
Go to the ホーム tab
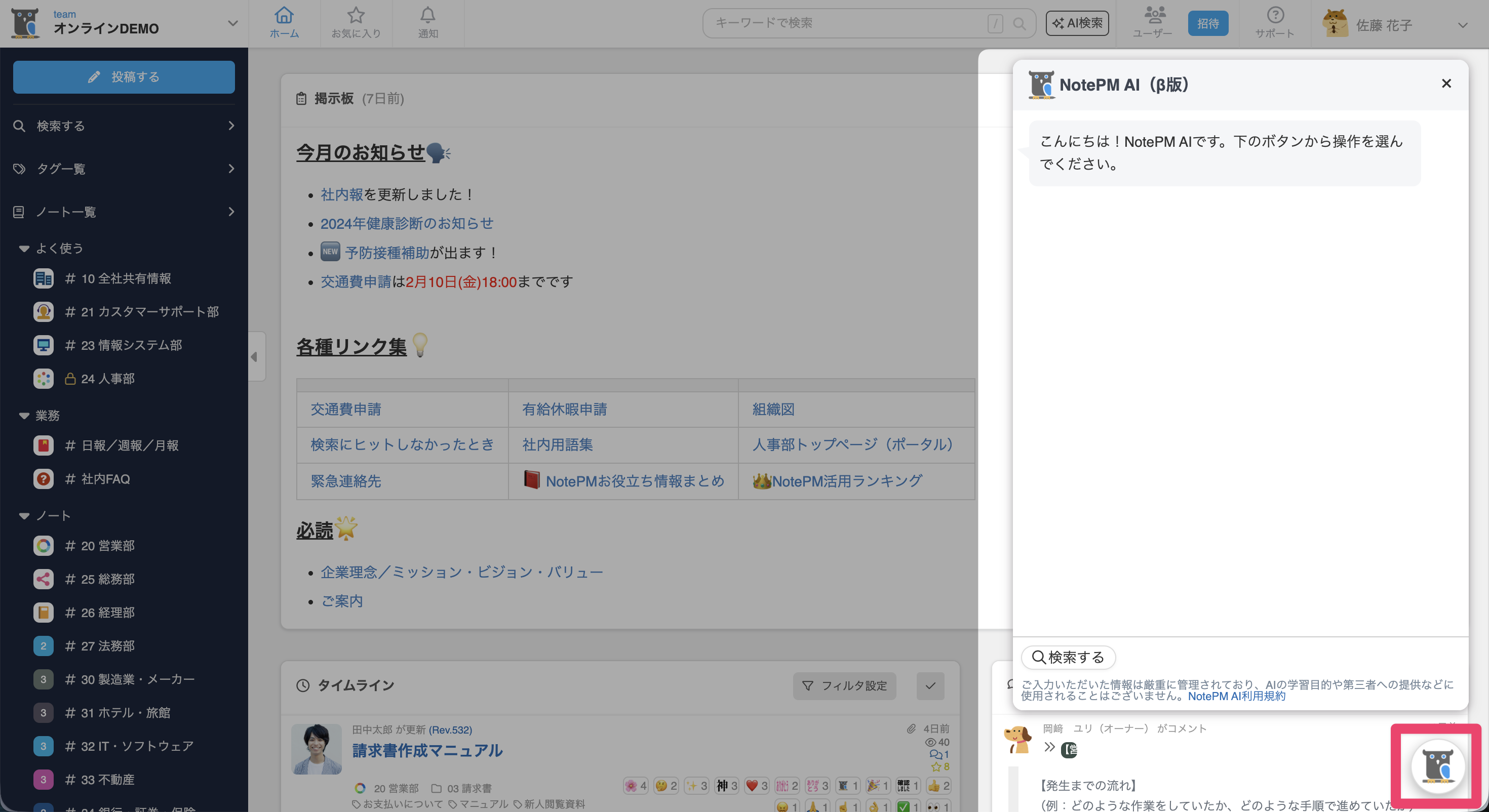click(x=284, y=23)
